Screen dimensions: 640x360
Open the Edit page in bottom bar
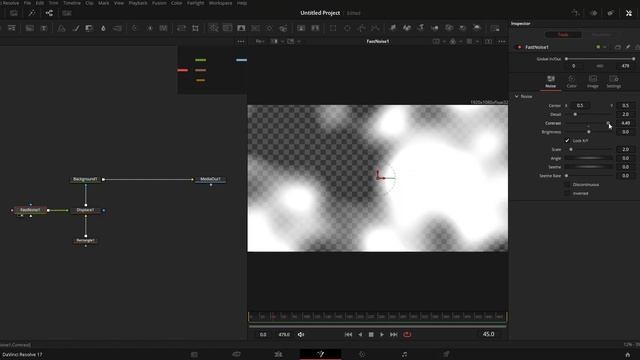click(278, 354)
